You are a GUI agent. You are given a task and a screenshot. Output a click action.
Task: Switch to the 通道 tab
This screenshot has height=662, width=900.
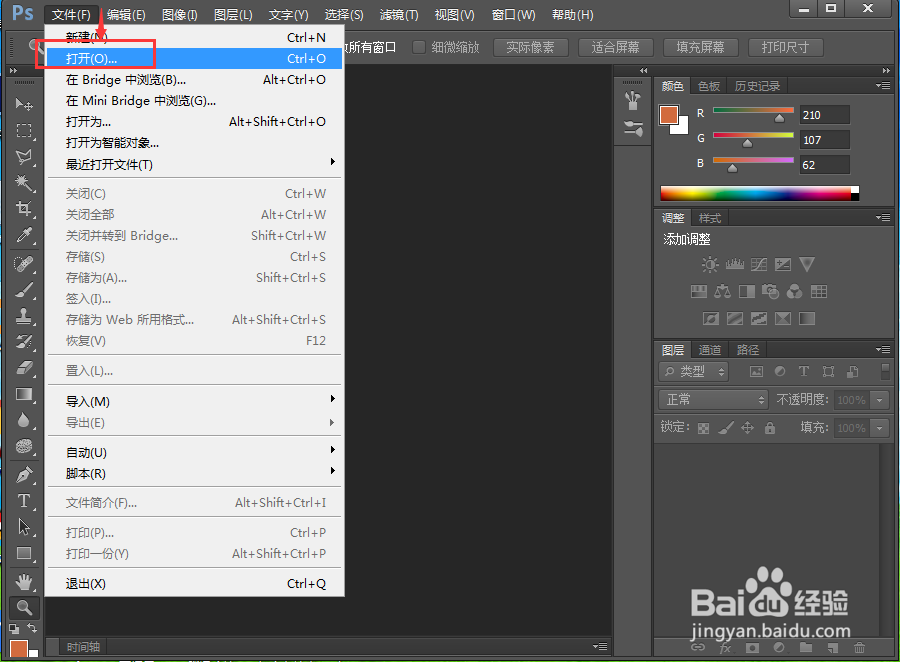coord(709,350)
